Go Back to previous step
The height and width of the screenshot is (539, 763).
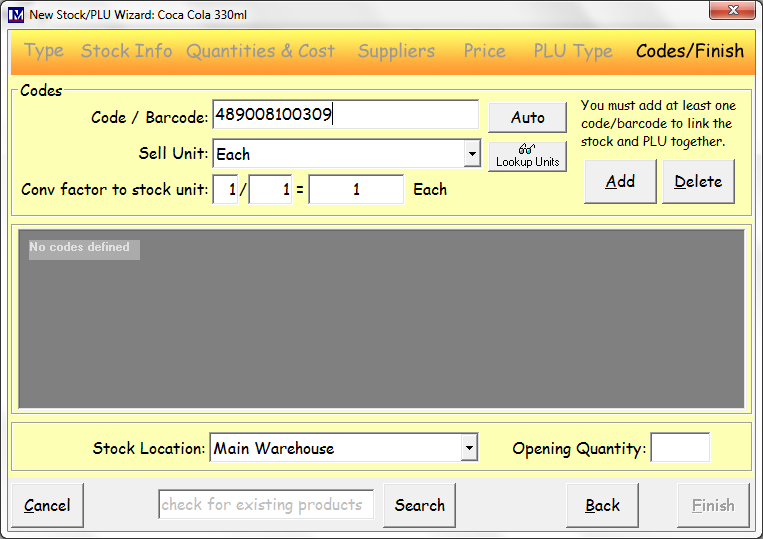[602, 505]
